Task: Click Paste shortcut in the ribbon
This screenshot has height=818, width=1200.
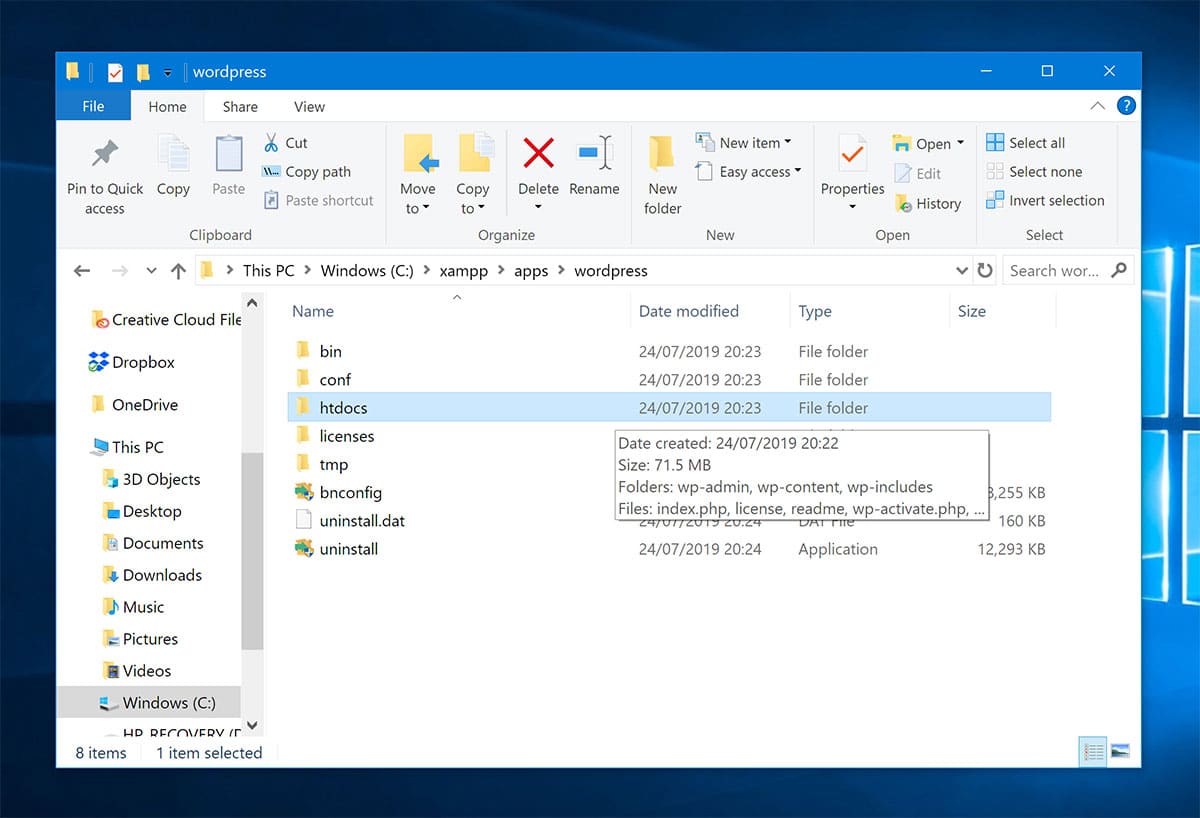Action: (x=318, y=200)
